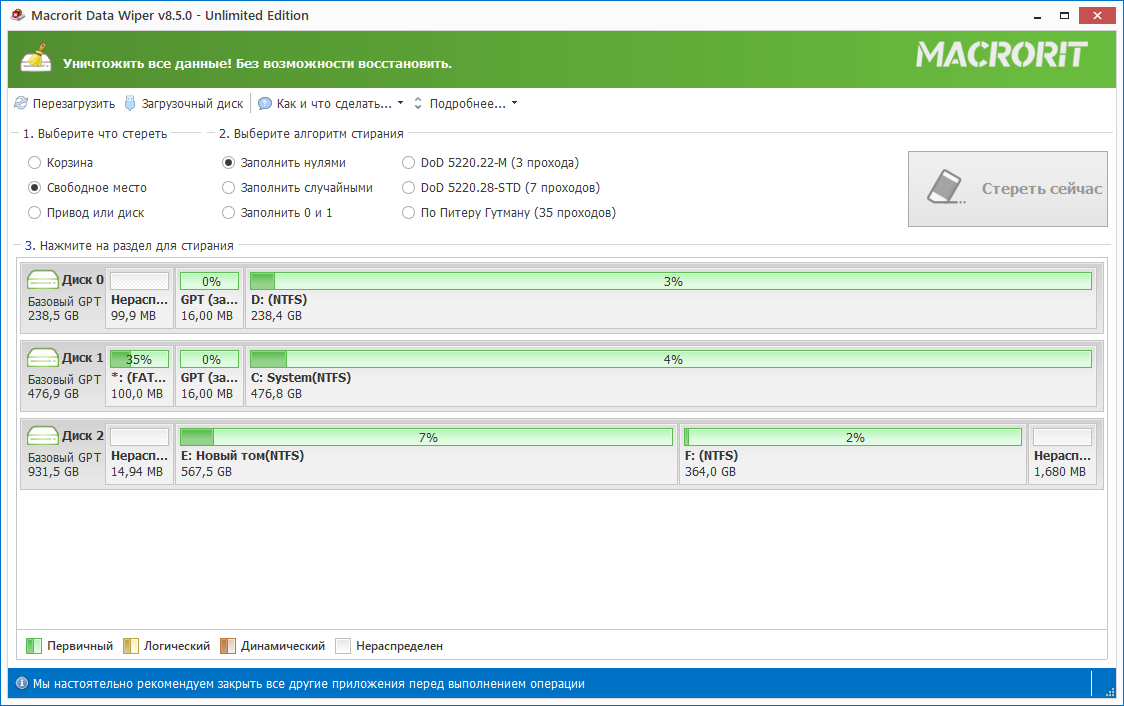Click the MACRORIT logo link
This screenshot has width=1124, height=706.
point(1000,55)
